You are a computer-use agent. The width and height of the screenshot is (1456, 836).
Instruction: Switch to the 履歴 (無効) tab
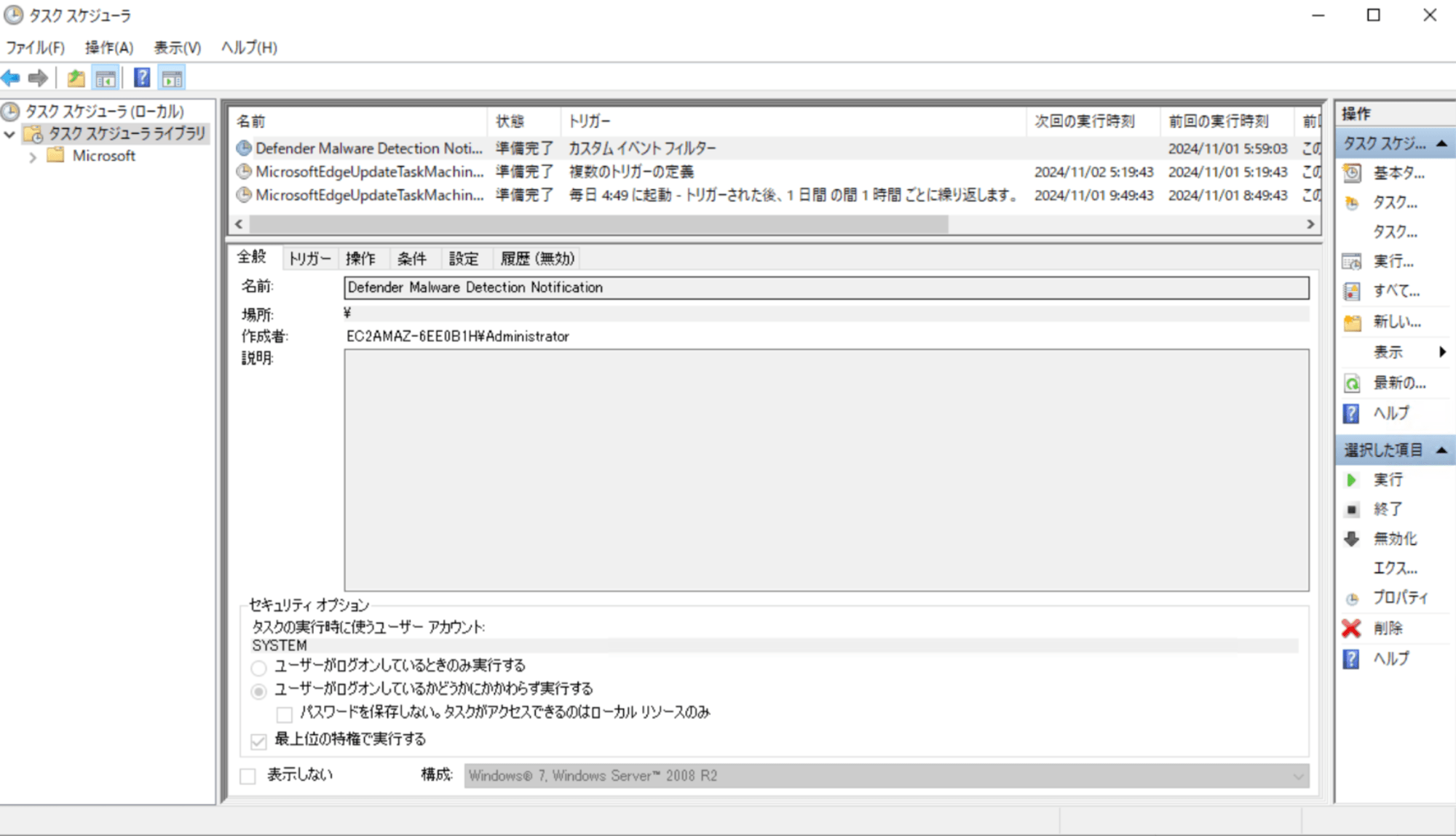(537, 258)
